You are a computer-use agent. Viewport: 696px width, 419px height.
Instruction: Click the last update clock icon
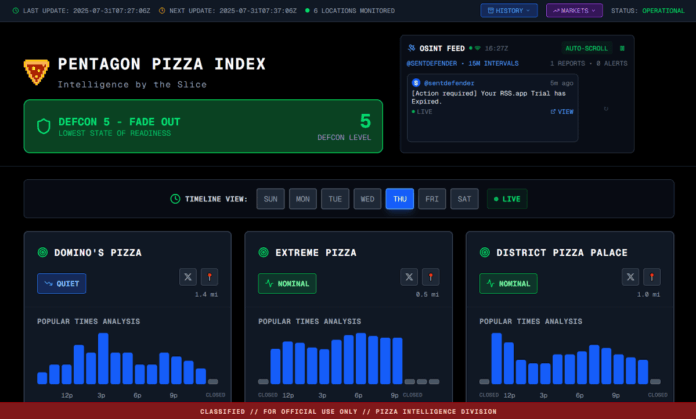tap(16, 10)
